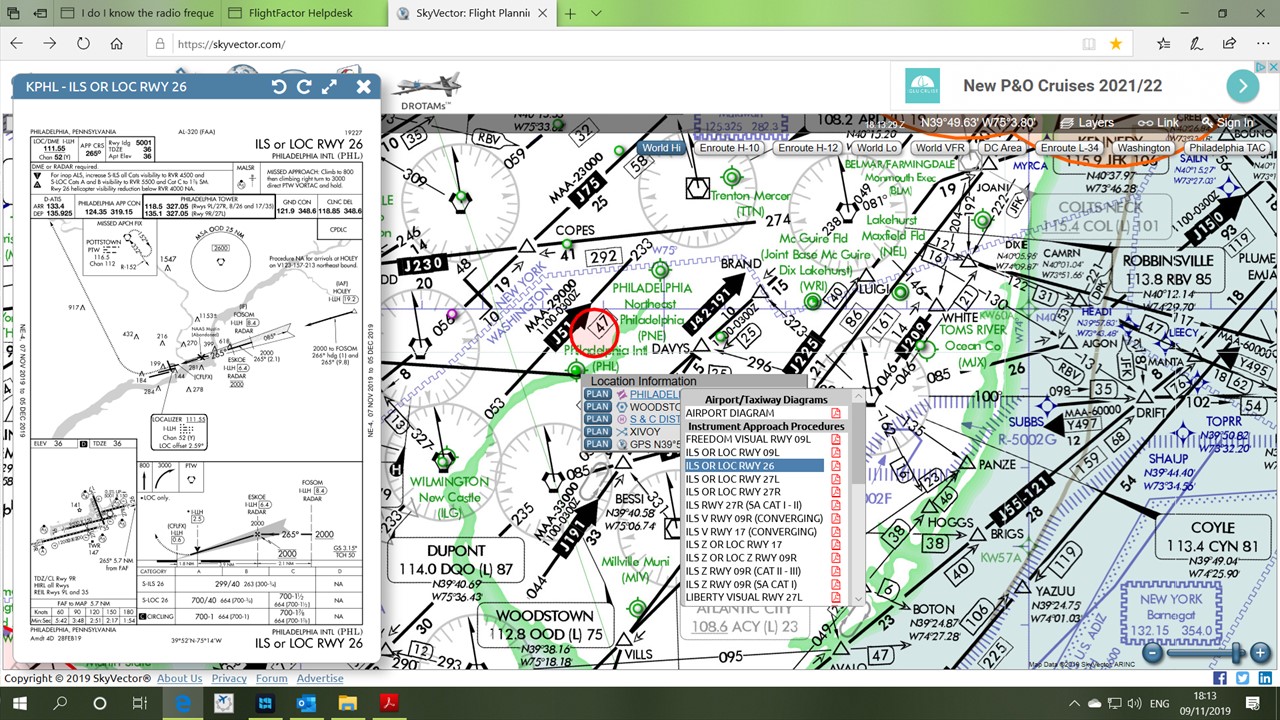The width and height of the screenshot is (1280, 720).
Task: Switch chart to Enroute H-10
Action: click(x=729, y=148)
